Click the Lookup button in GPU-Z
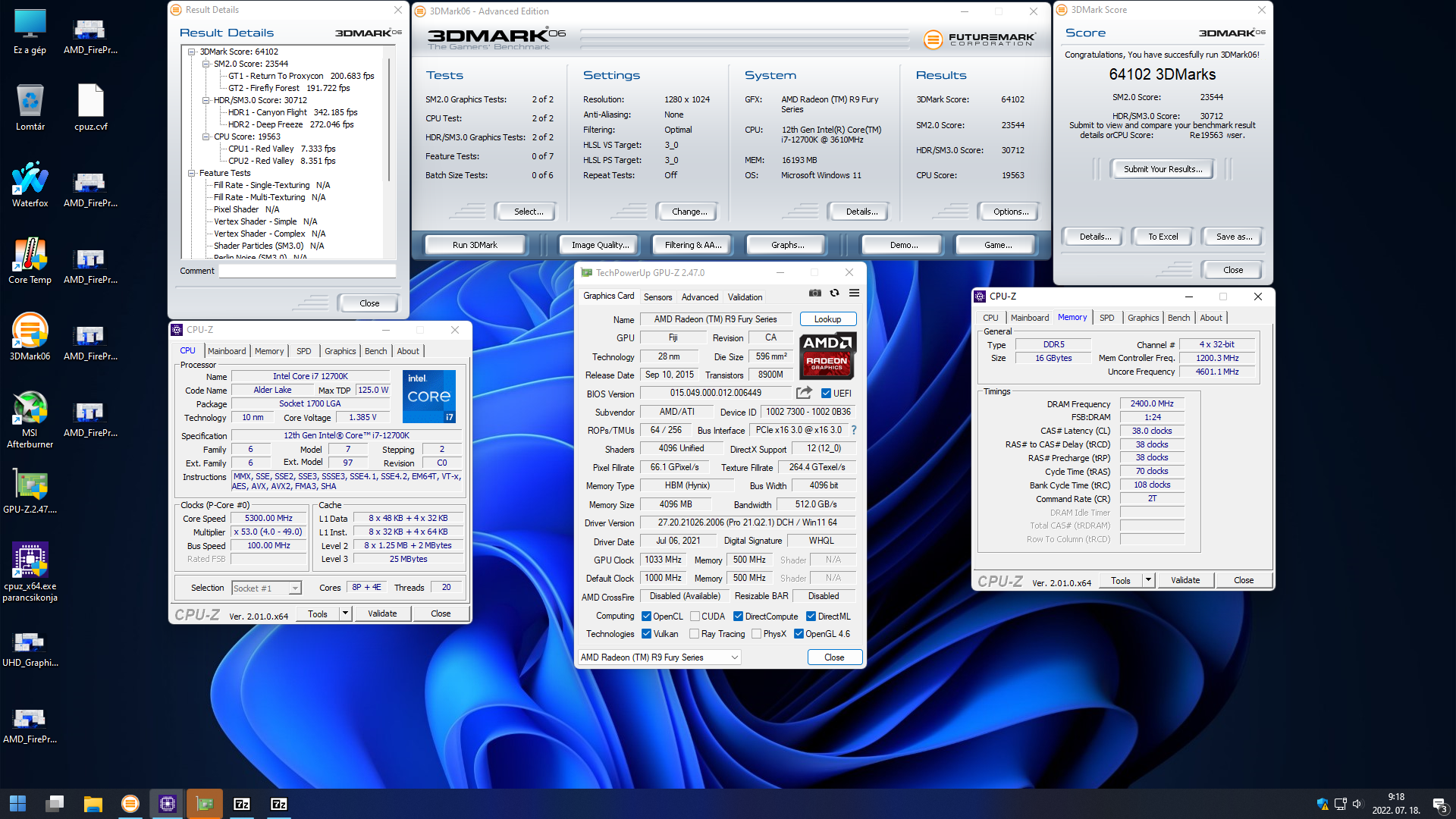This screenshot has height=819, width=1456. (827, 319)
